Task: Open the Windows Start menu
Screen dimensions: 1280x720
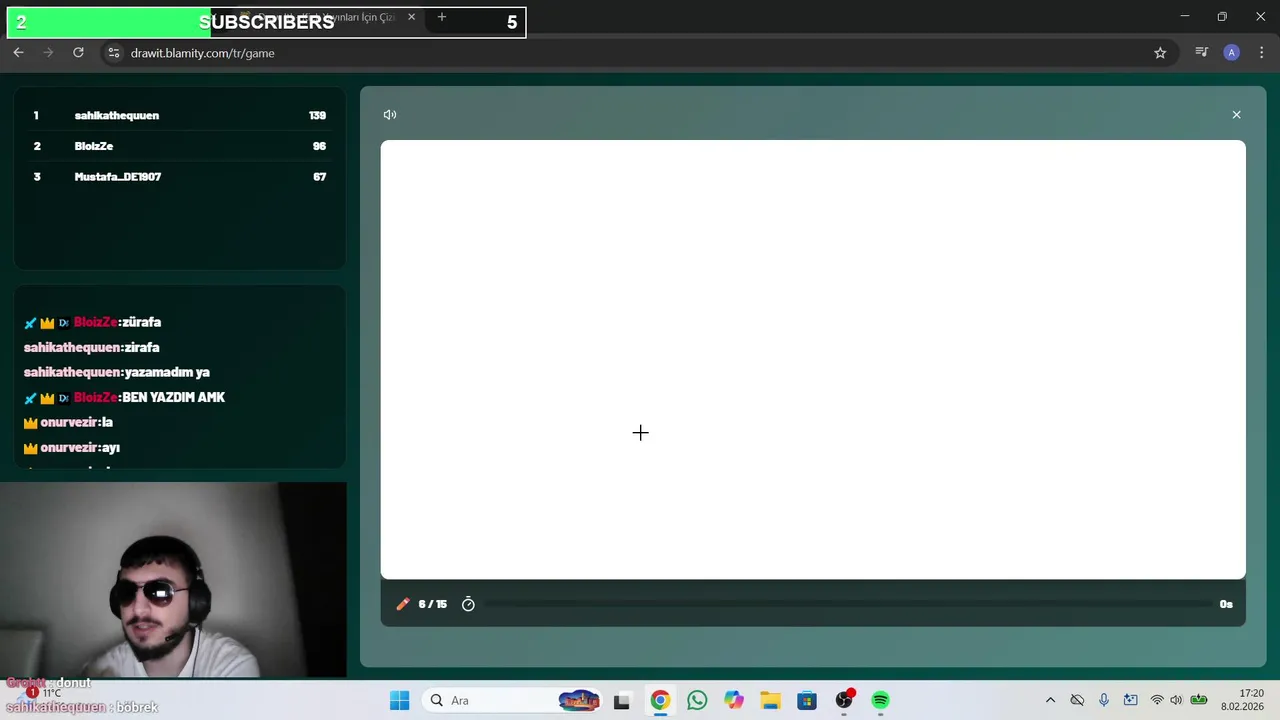Action: [x=399, y=700]
